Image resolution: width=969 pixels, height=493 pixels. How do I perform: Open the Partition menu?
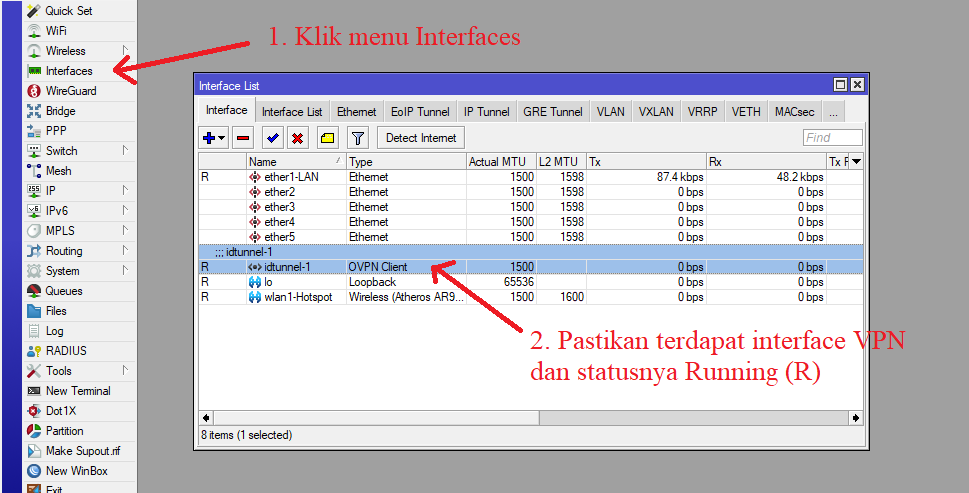[x=64, y=431]
